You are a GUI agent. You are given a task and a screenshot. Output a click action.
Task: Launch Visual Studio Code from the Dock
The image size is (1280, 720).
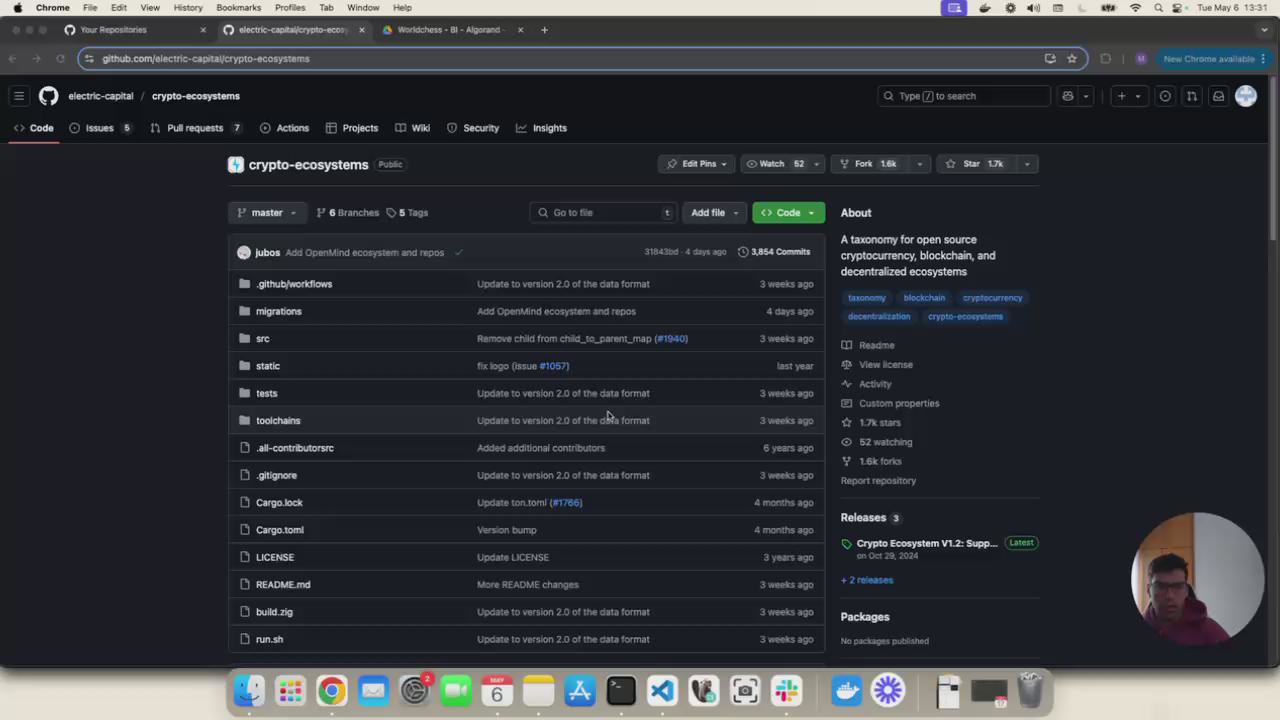[662, 691]
